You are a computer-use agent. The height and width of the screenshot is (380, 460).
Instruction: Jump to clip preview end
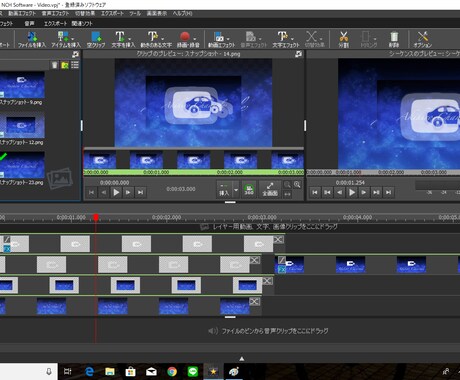click(x=141, y=192)
